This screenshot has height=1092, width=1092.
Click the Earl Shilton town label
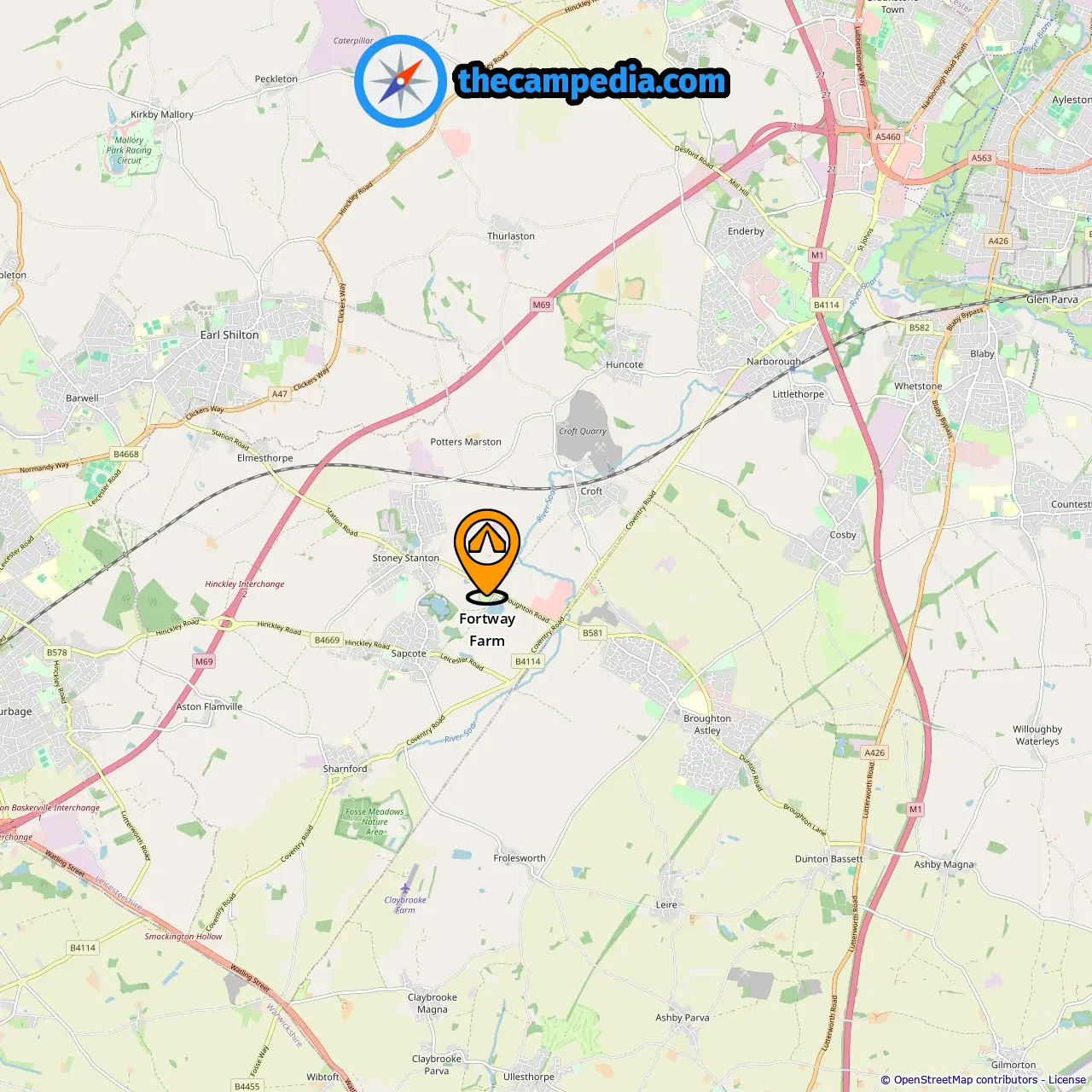click(229, 335)
